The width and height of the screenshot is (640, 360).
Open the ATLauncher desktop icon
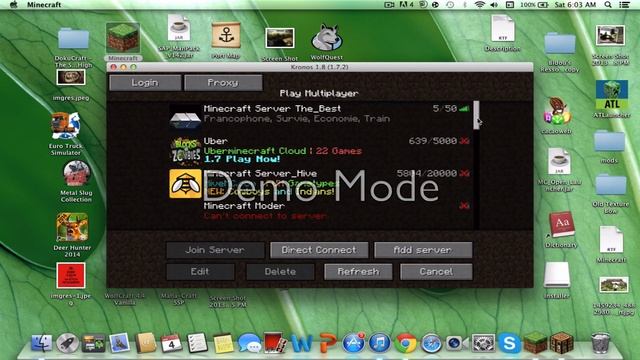point(611,95)
